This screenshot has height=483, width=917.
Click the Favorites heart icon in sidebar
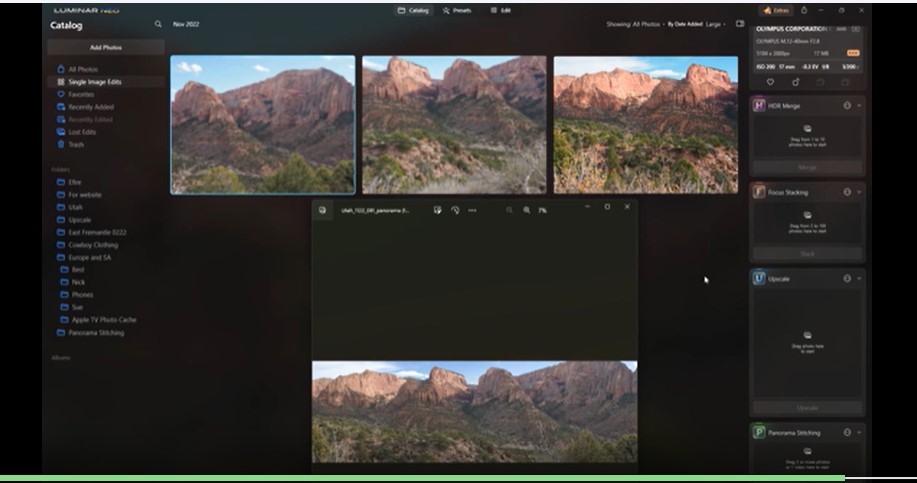pos(61,94)
